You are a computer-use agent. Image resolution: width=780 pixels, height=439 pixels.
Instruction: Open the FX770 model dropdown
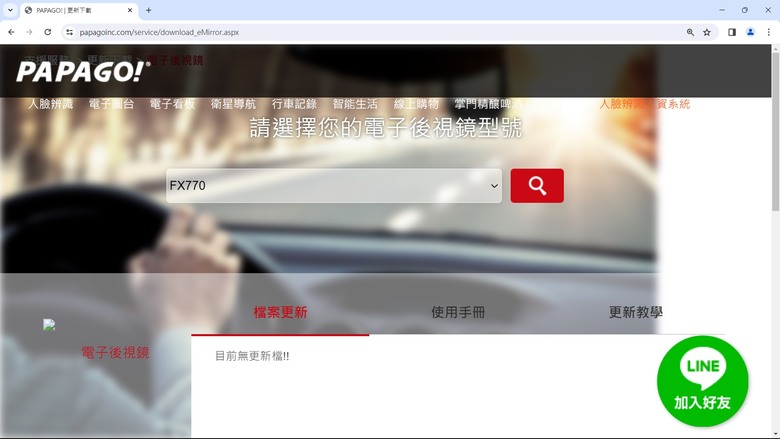(334, 185)
